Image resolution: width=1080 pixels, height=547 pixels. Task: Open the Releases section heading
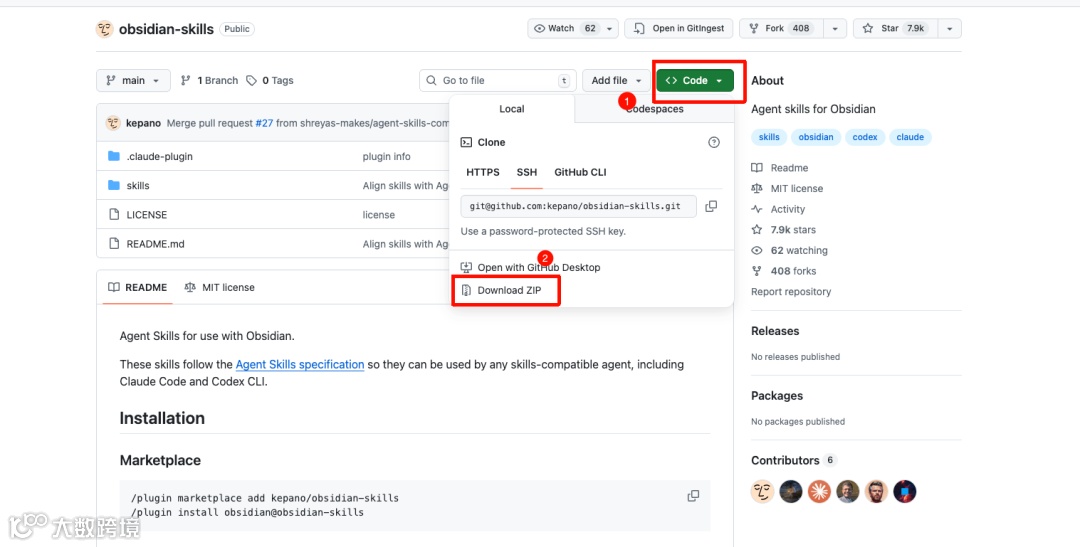tap(775, 331)
